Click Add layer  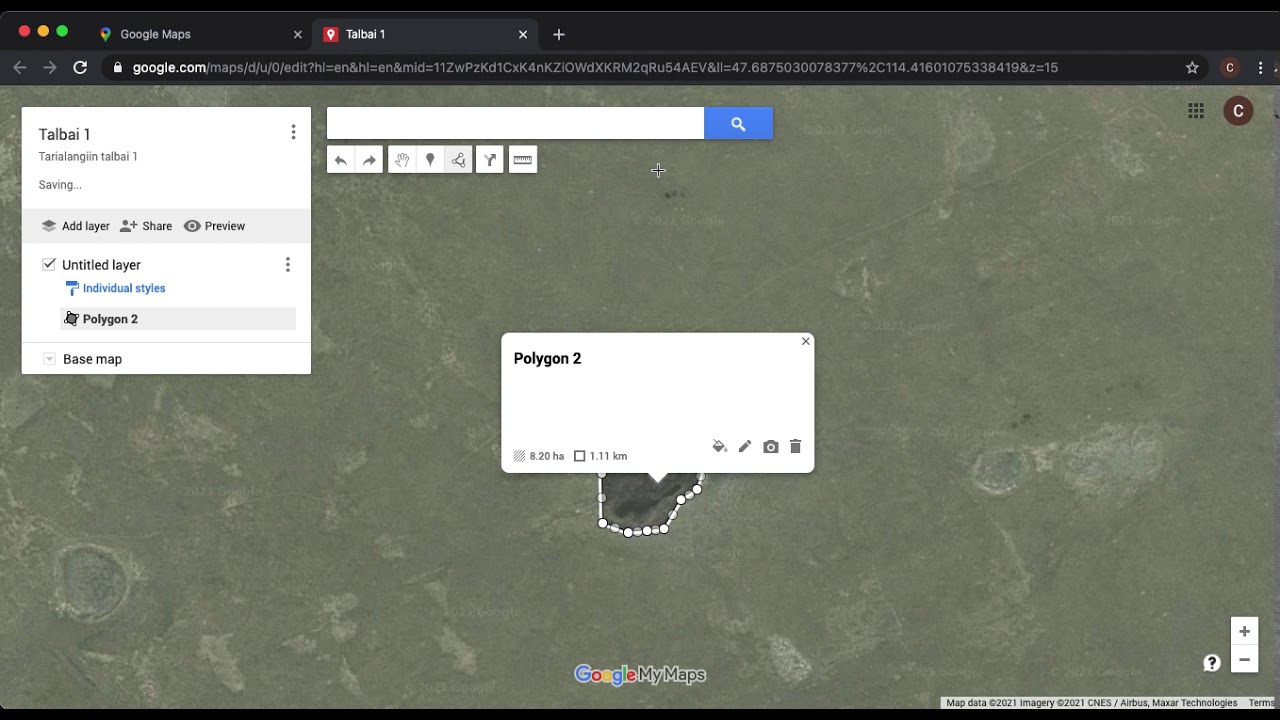tap(75, 226)
